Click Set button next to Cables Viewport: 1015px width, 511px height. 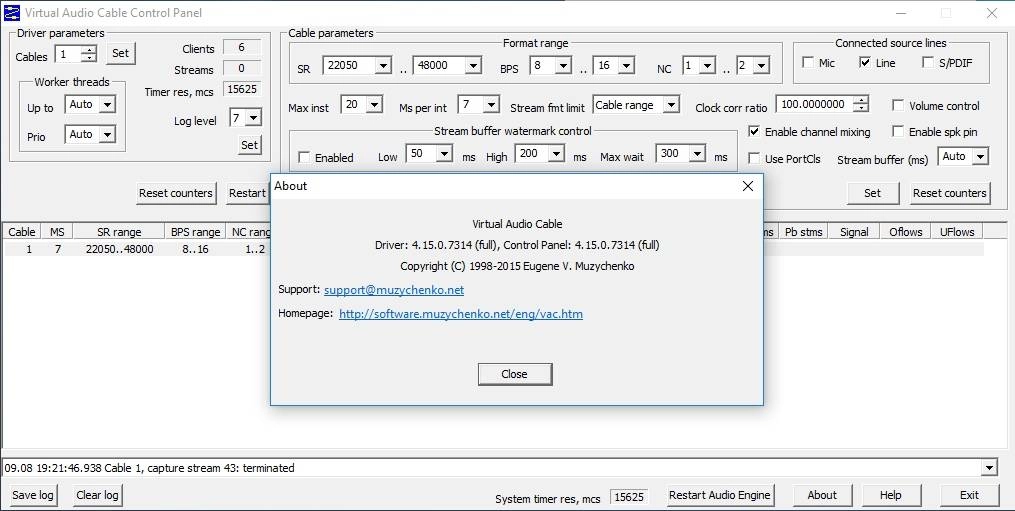click(x=120, y=53)
